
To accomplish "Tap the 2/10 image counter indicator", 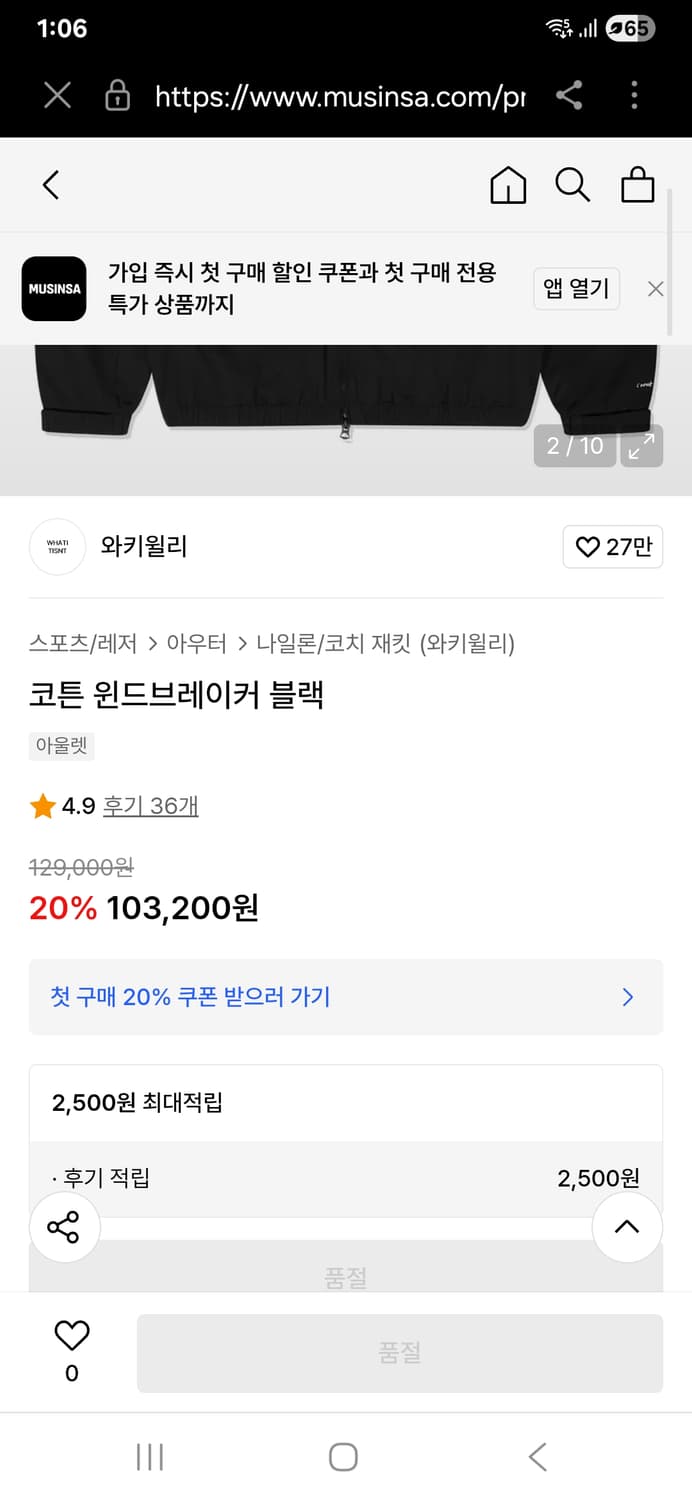I will [574, 446].
